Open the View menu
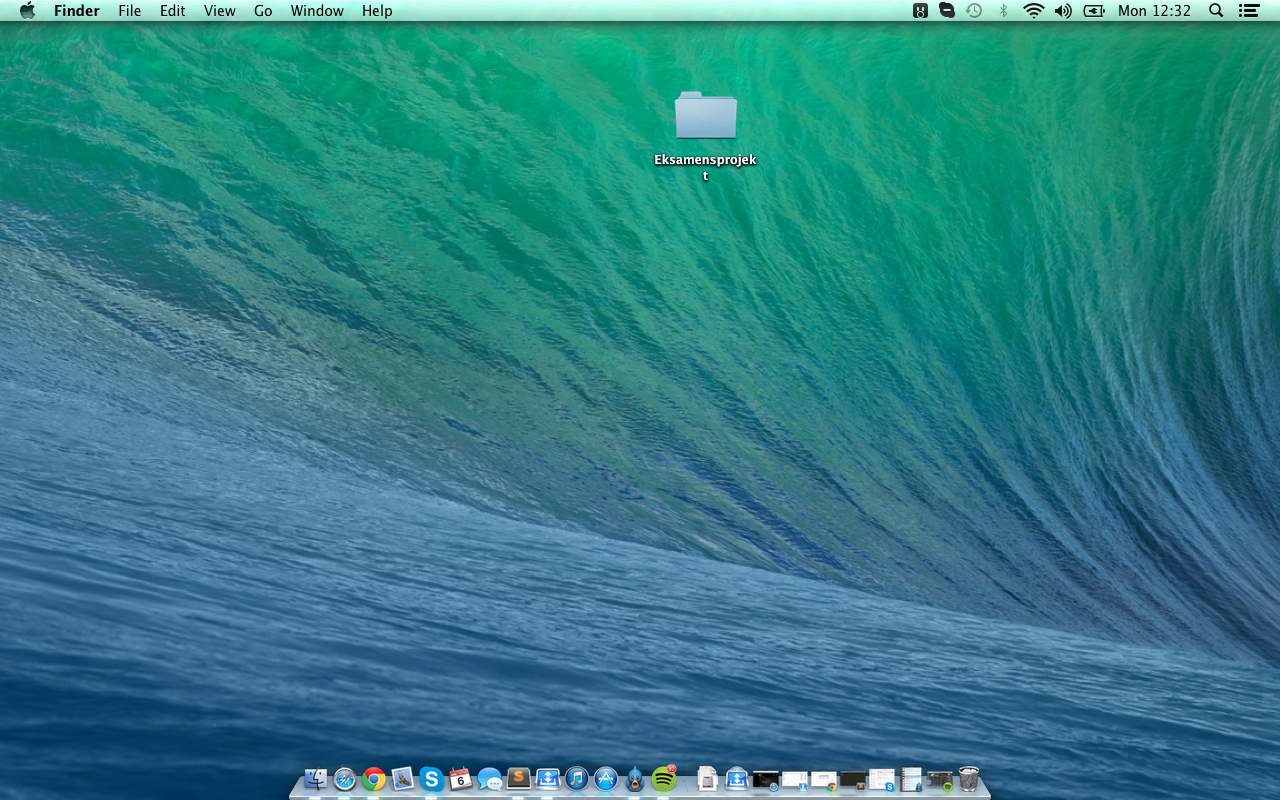 pyautogui.click(x=220, y=11)
